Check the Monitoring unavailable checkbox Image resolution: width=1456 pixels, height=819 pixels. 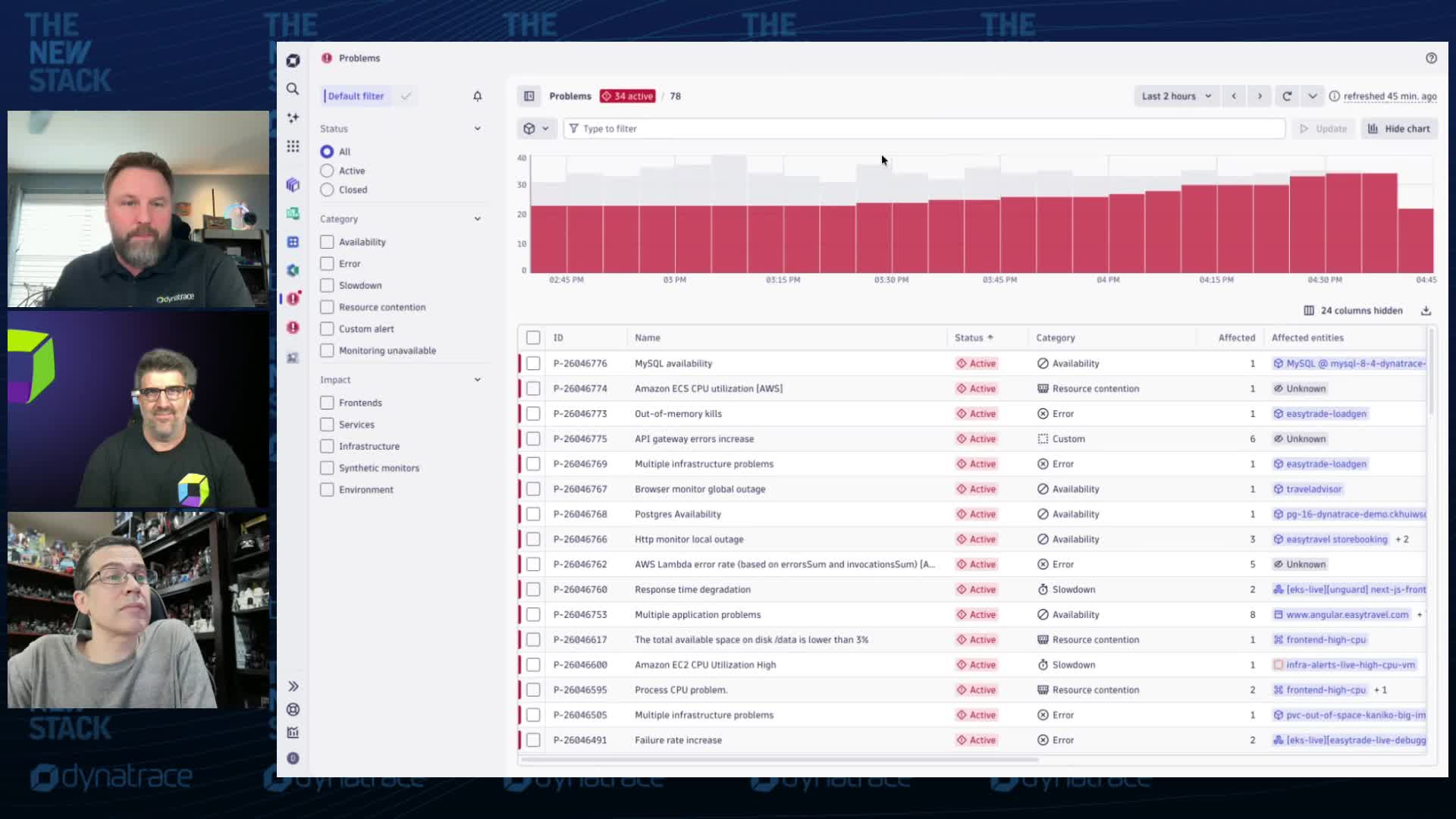(x=327, y=350)
